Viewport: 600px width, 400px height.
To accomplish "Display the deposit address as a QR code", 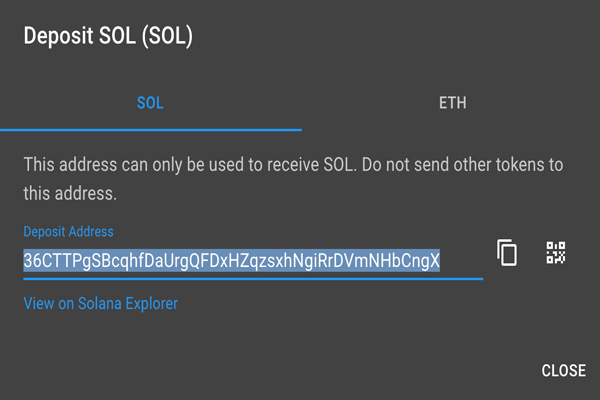I will (556, 253).
